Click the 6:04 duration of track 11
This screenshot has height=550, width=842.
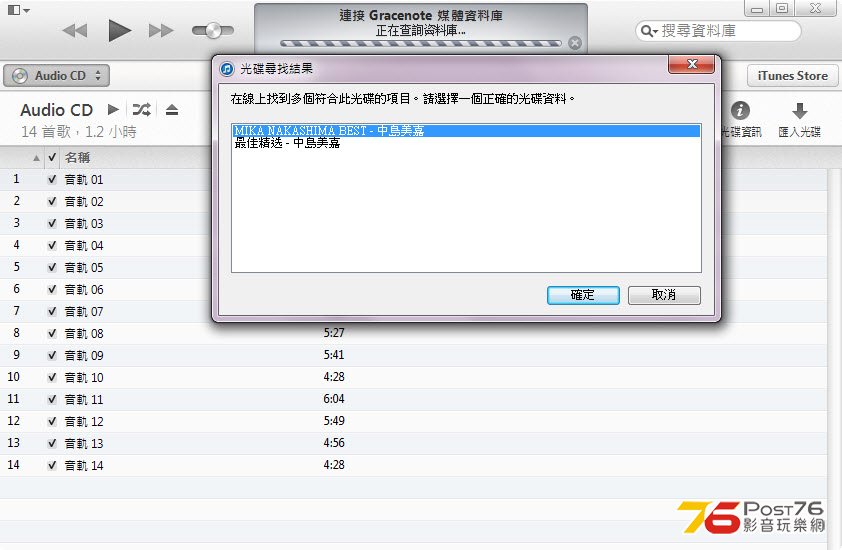pyautogui.click(x=333, y=399)
